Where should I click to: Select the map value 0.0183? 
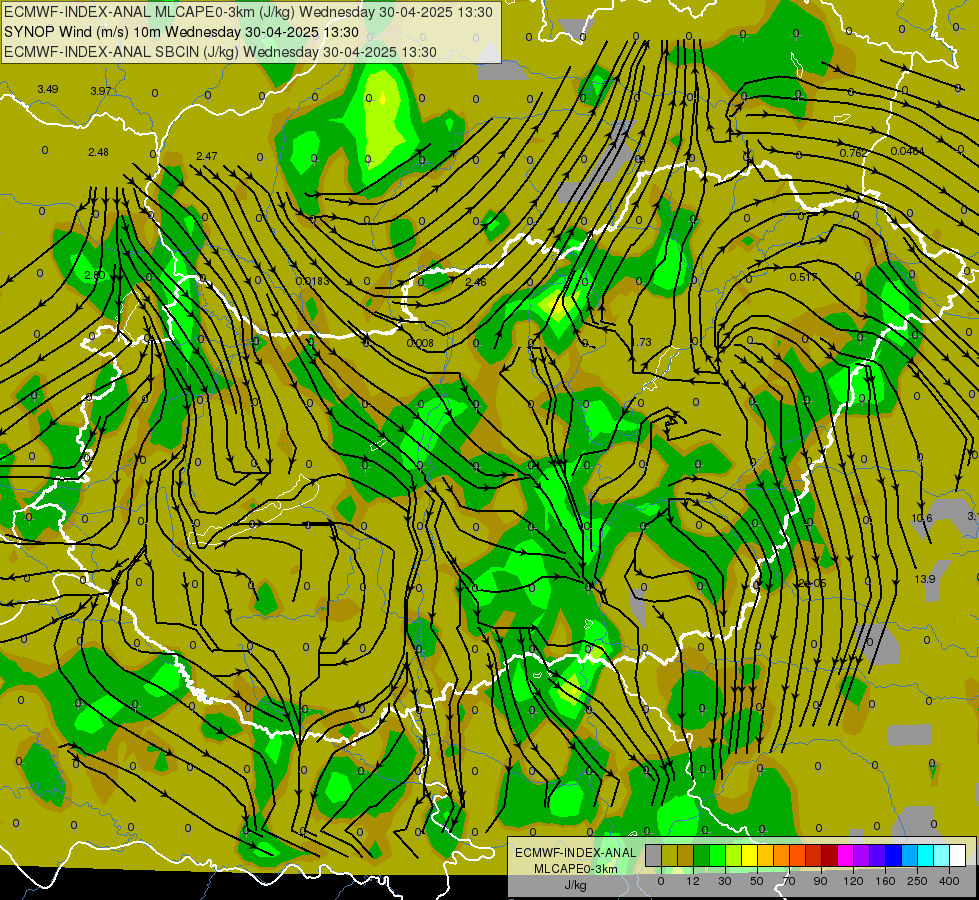pyautogui.click(x=312, y=281)
